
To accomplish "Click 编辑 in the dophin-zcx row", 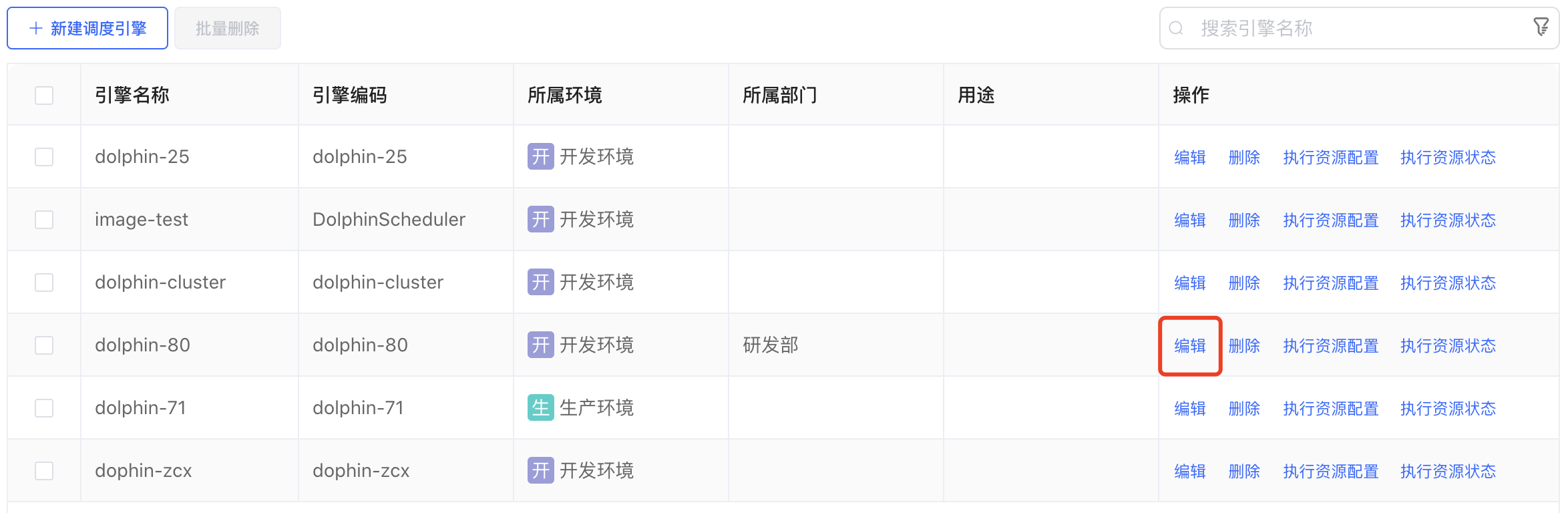I will pyautogui.click(x=1190, y=471).
